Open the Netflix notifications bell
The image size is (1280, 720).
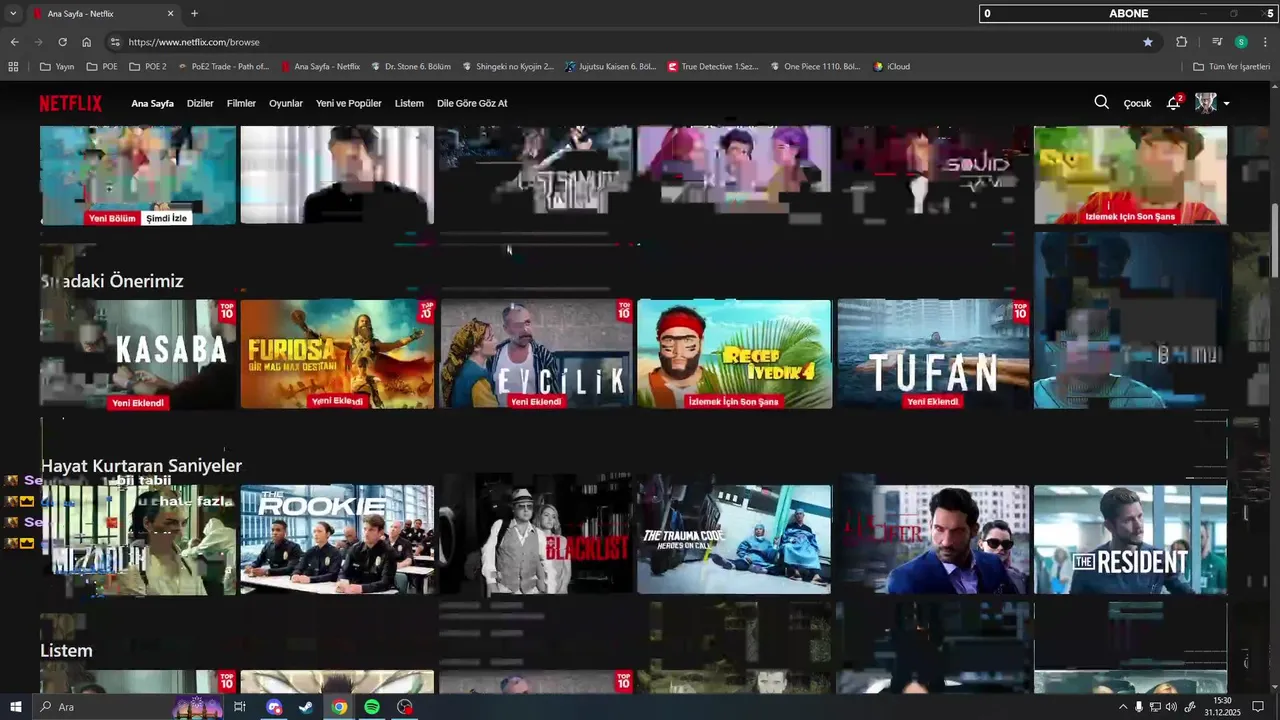1174,102
